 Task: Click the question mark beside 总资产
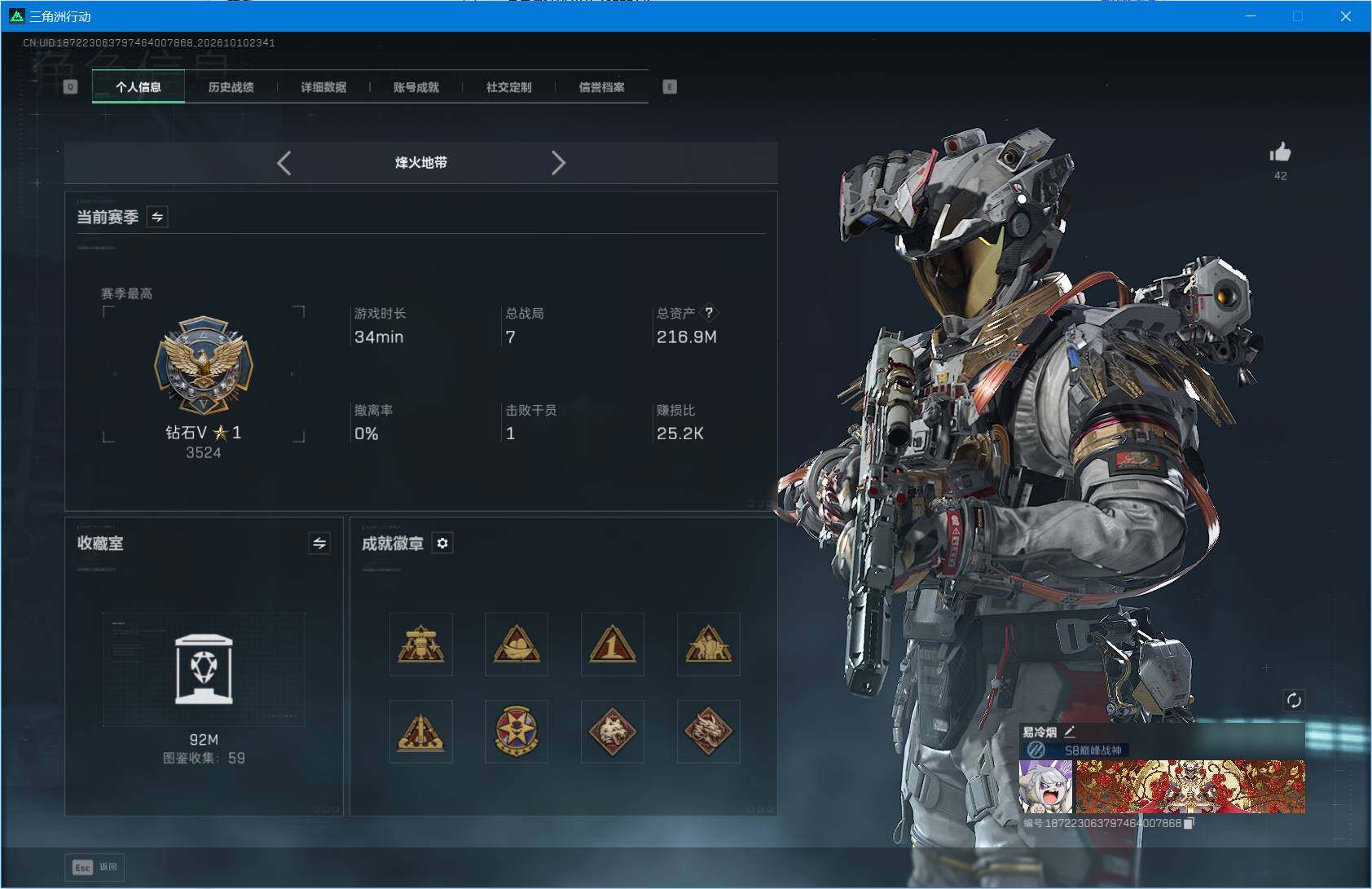tap(709, 312)
